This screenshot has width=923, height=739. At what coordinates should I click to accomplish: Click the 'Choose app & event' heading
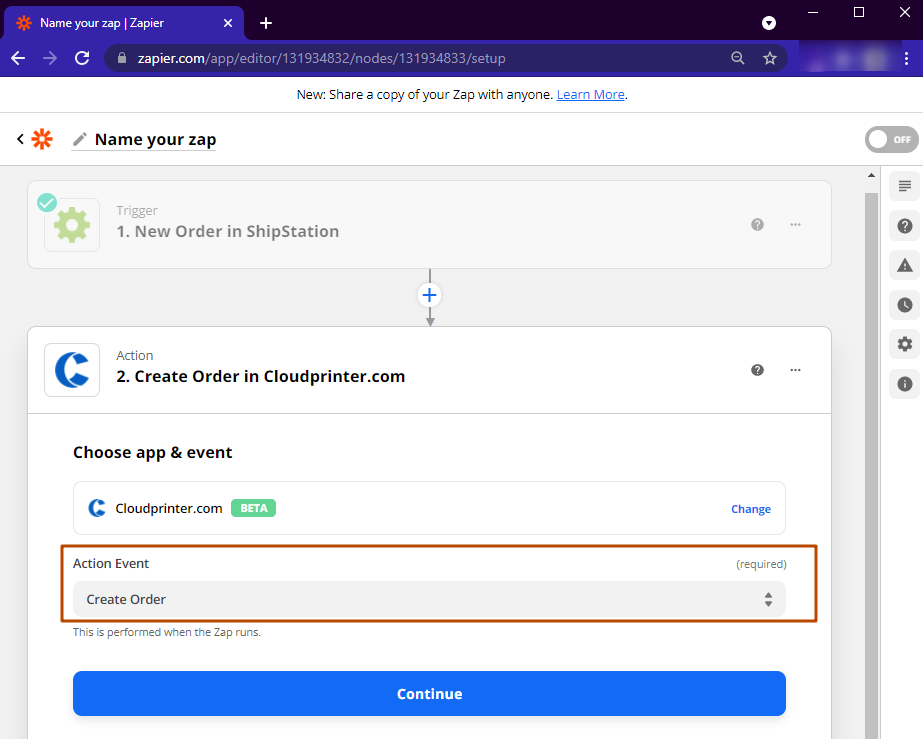152,452
